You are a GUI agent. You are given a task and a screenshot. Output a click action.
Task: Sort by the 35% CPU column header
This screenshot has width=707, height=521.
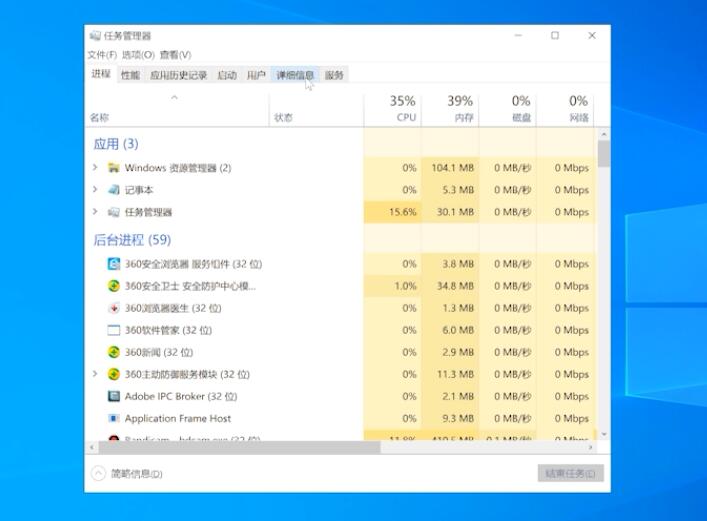(x=393, y=110)
